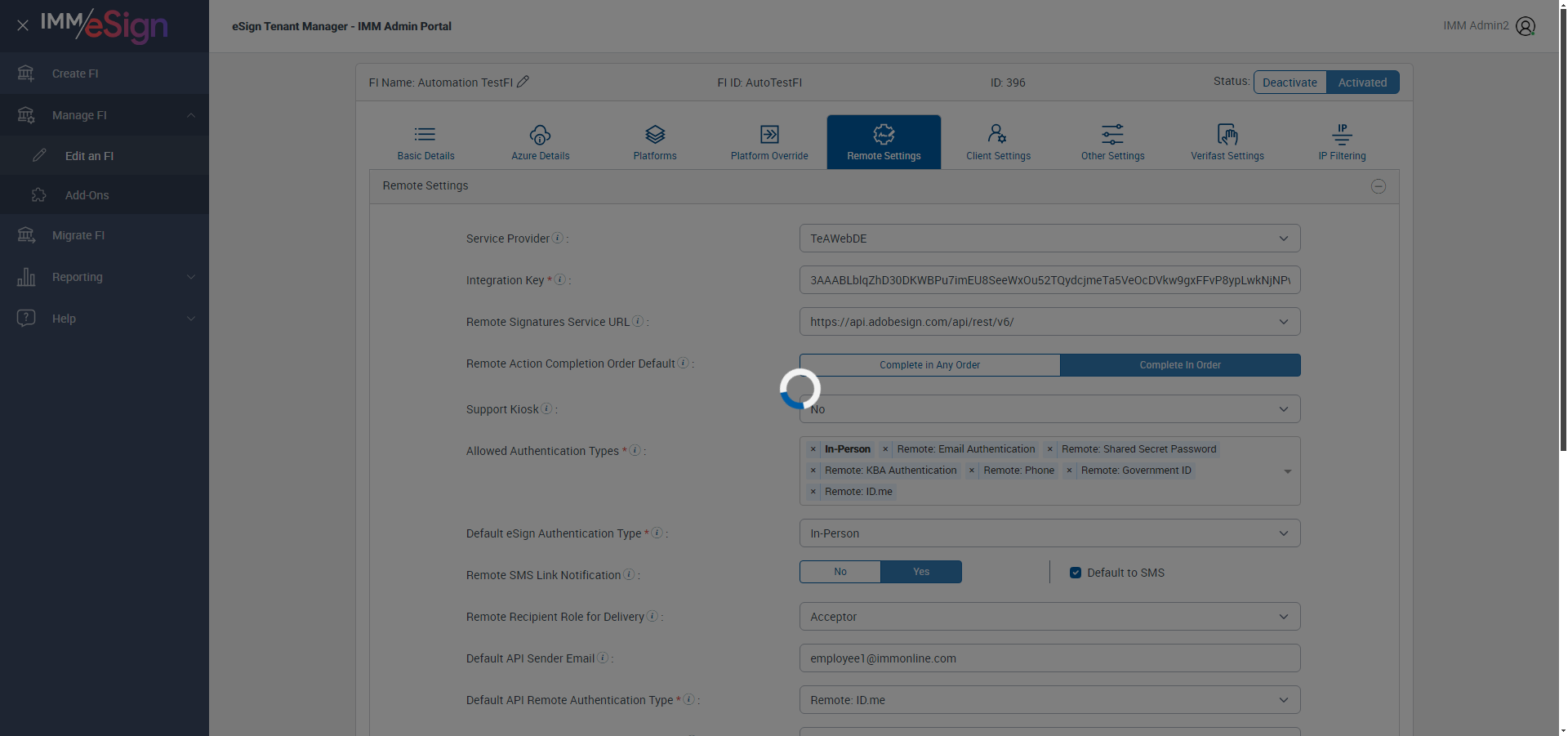This screenshot has width=1568, height=736.
Task: Switch to the Client Settings tab
Action: [998, 142]
